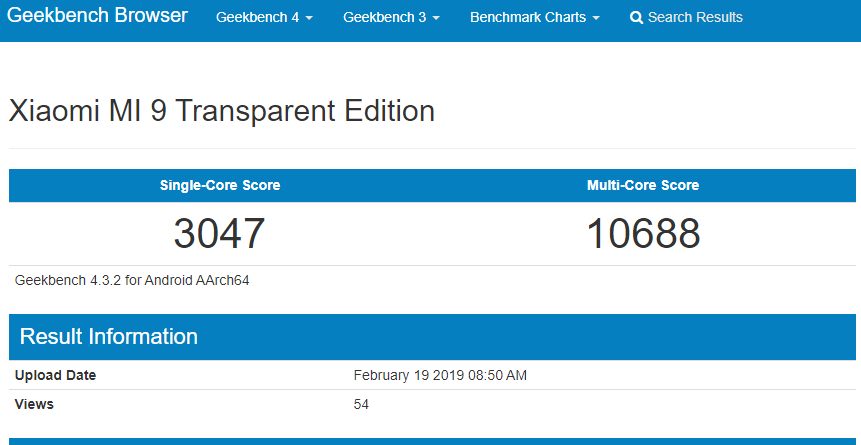The width and height of the screenshot is (861, 445).
Task: Click the Single-Core Score header
Action: [x=220, y=186]
